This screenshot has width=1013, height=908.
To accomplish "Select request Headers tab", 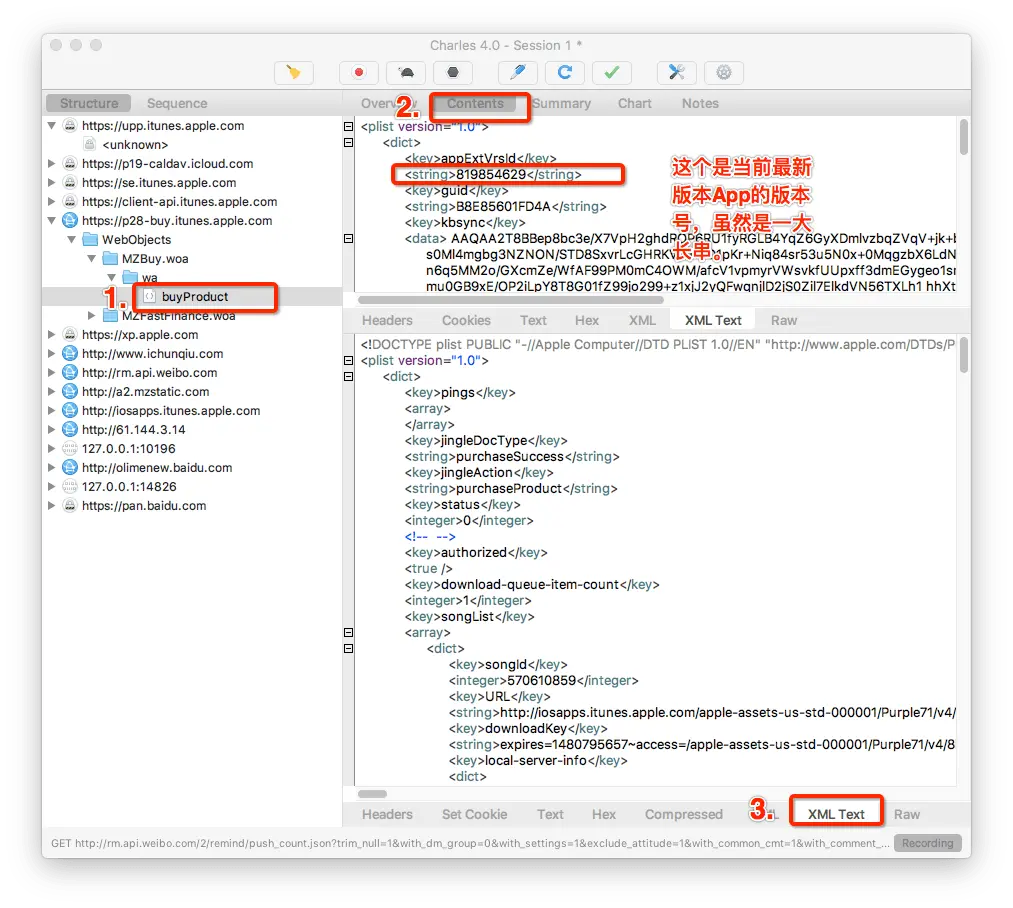I will (x=387, y=321).
